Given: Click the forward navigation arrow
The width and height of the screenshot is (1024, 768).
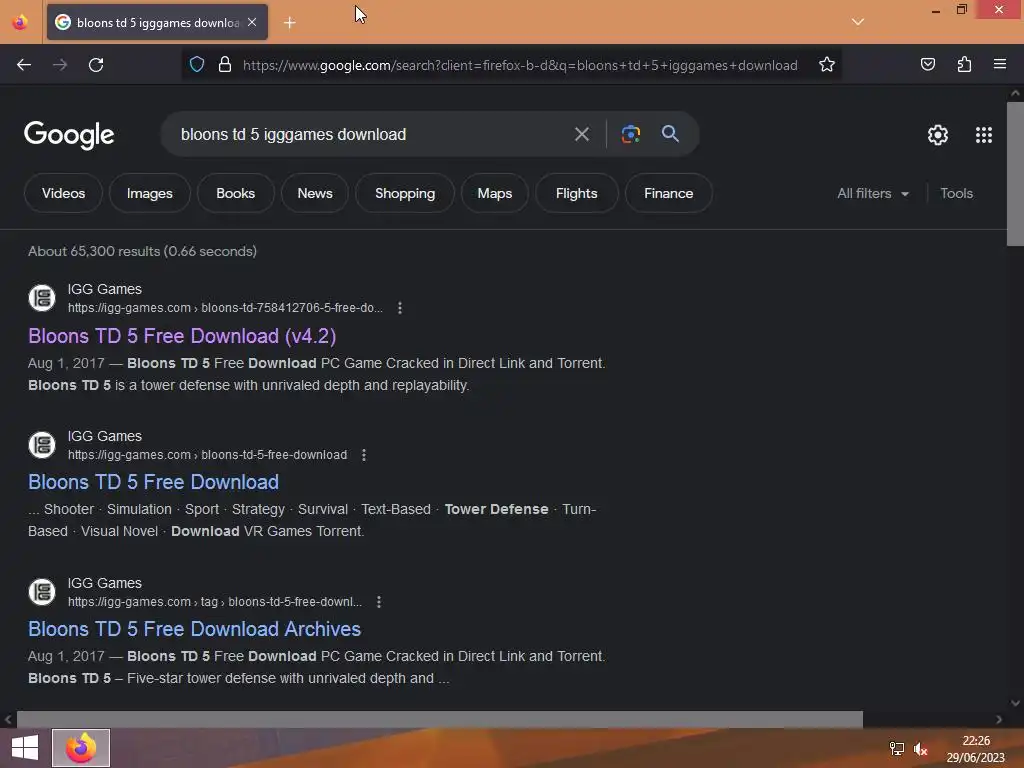Looking at the screenshot, I should [60, 65].
